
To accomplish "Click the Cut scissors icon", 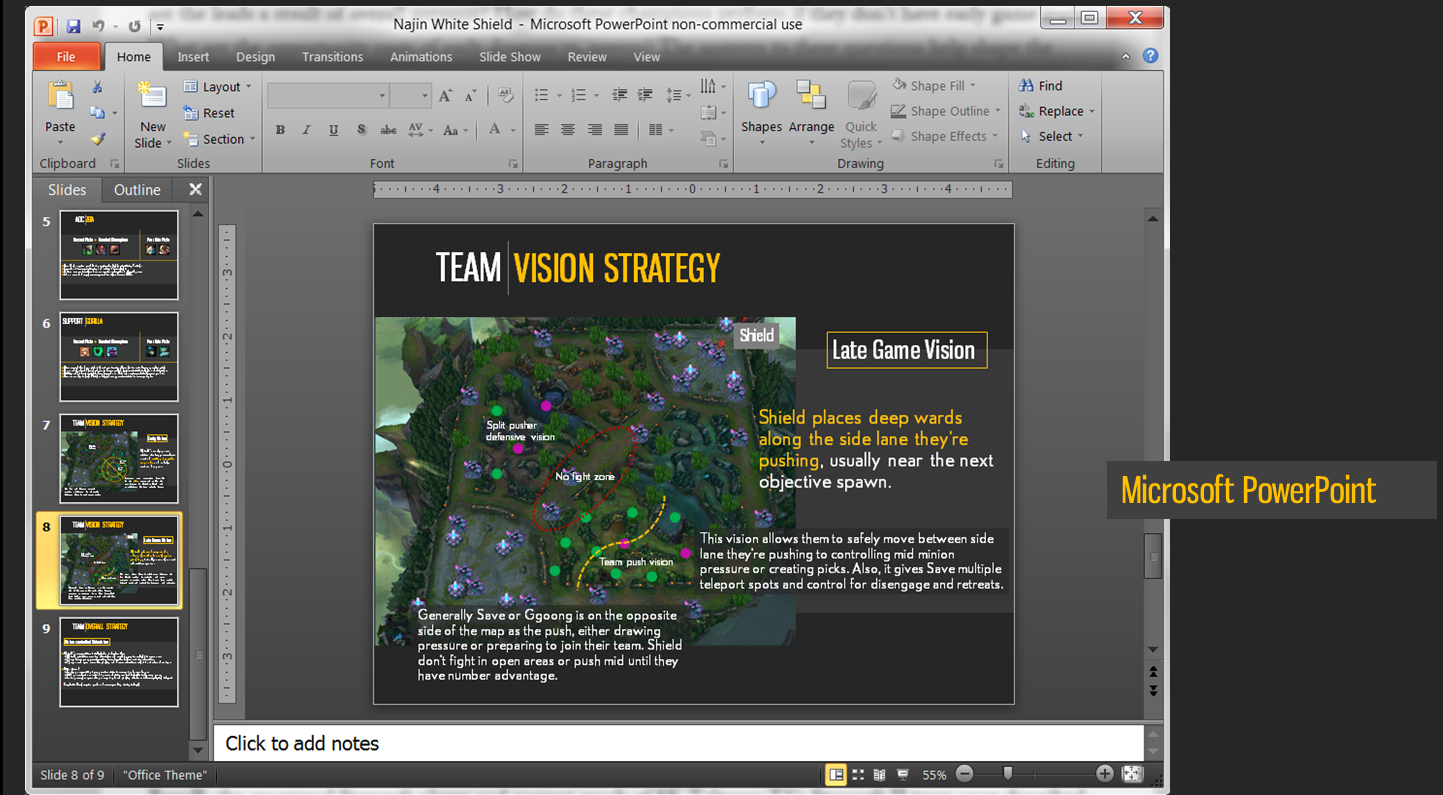I will point(97,88).
